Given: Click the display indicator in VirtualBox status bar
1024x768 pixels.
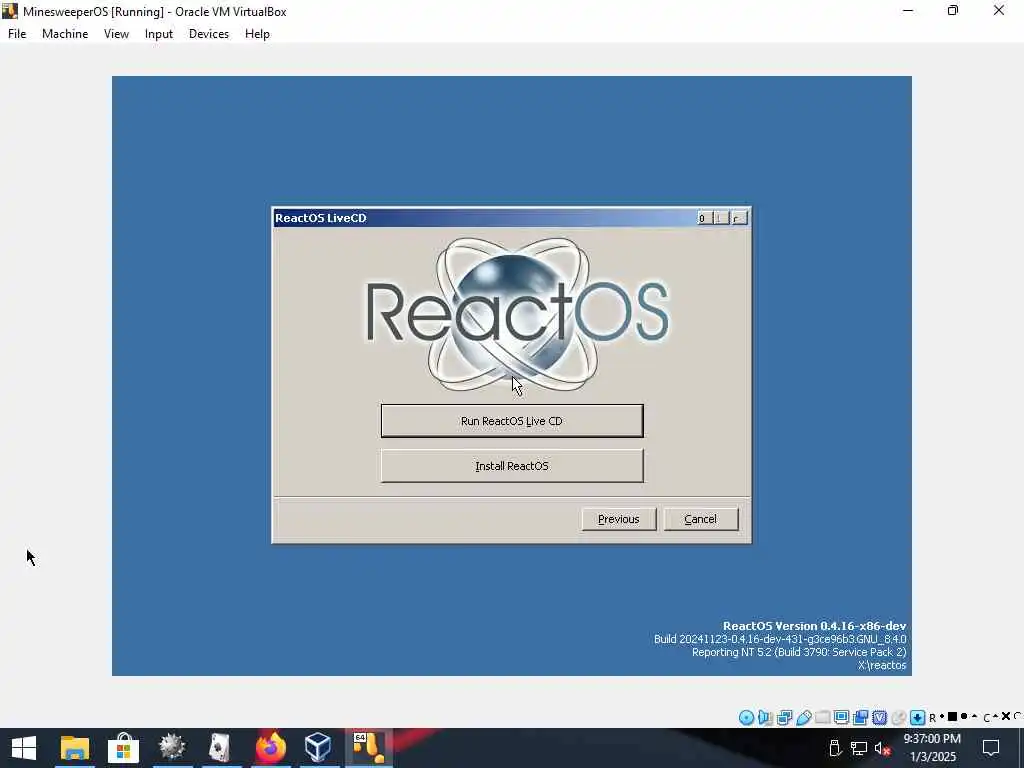Looking at the screenshot, I should point(841,718).
